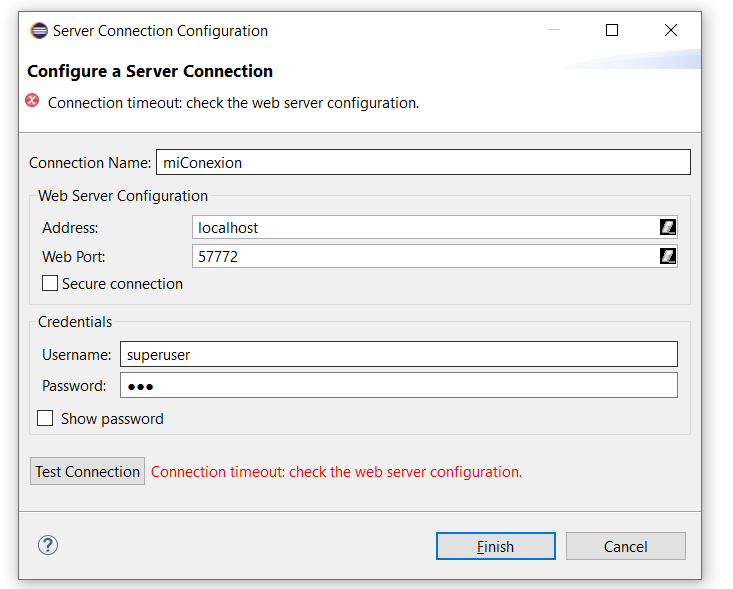Click the red error icon beside the timeout message
733x589 pixels.
[33, 101]
